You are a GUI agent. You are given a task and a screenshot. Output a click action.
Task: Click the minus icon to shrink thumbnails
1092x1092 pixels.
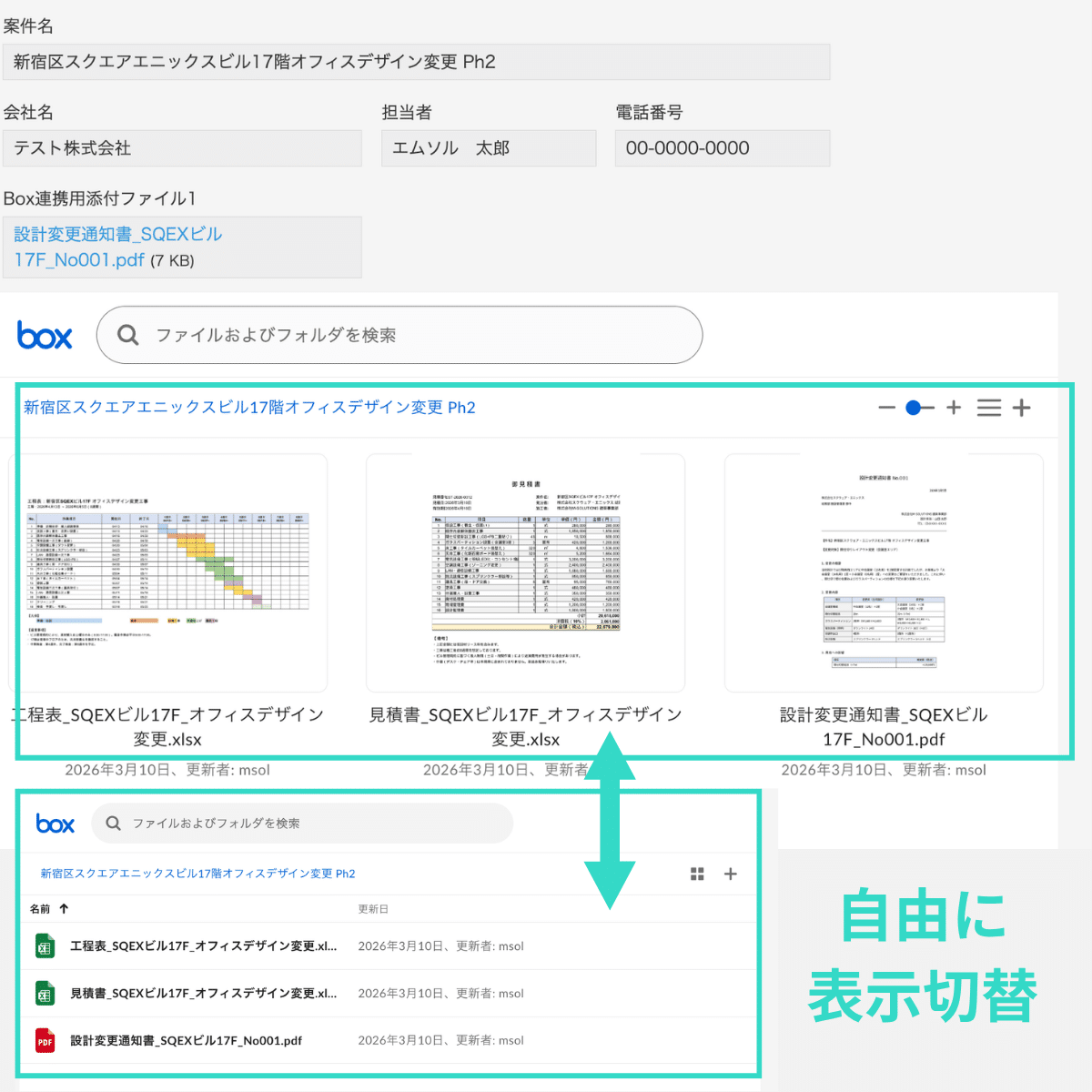point(886,408)
